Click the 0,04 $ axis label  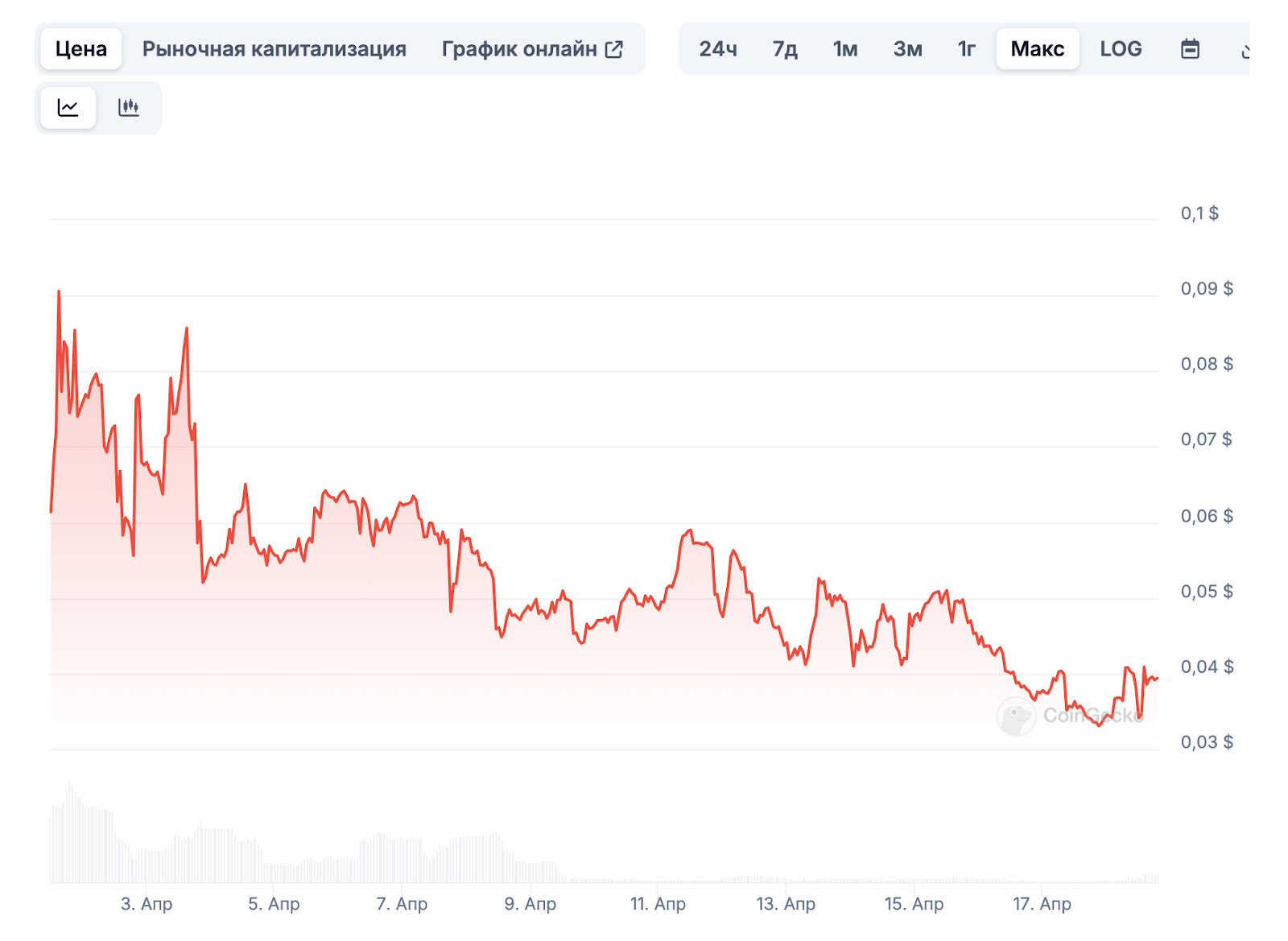tap(1207, 667)
